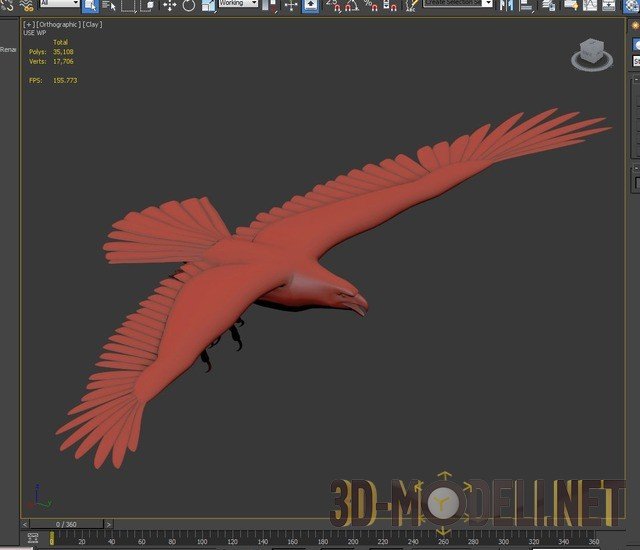Viewport: 640px width, 550px height.
Task: Activate the Select and Move tool
Action: pyautogui.click(x=168, y=5)
